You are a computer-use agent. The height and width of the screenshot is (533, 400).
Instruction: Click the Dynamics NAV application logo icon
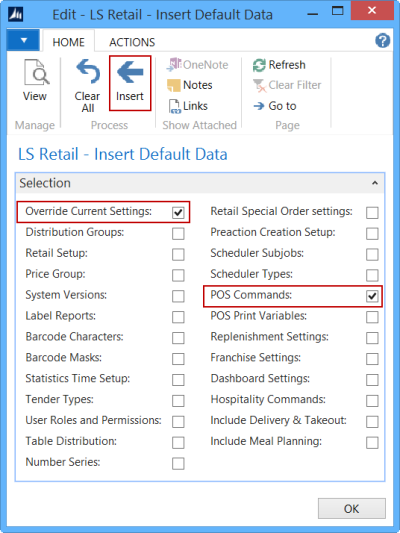point(16,15)
